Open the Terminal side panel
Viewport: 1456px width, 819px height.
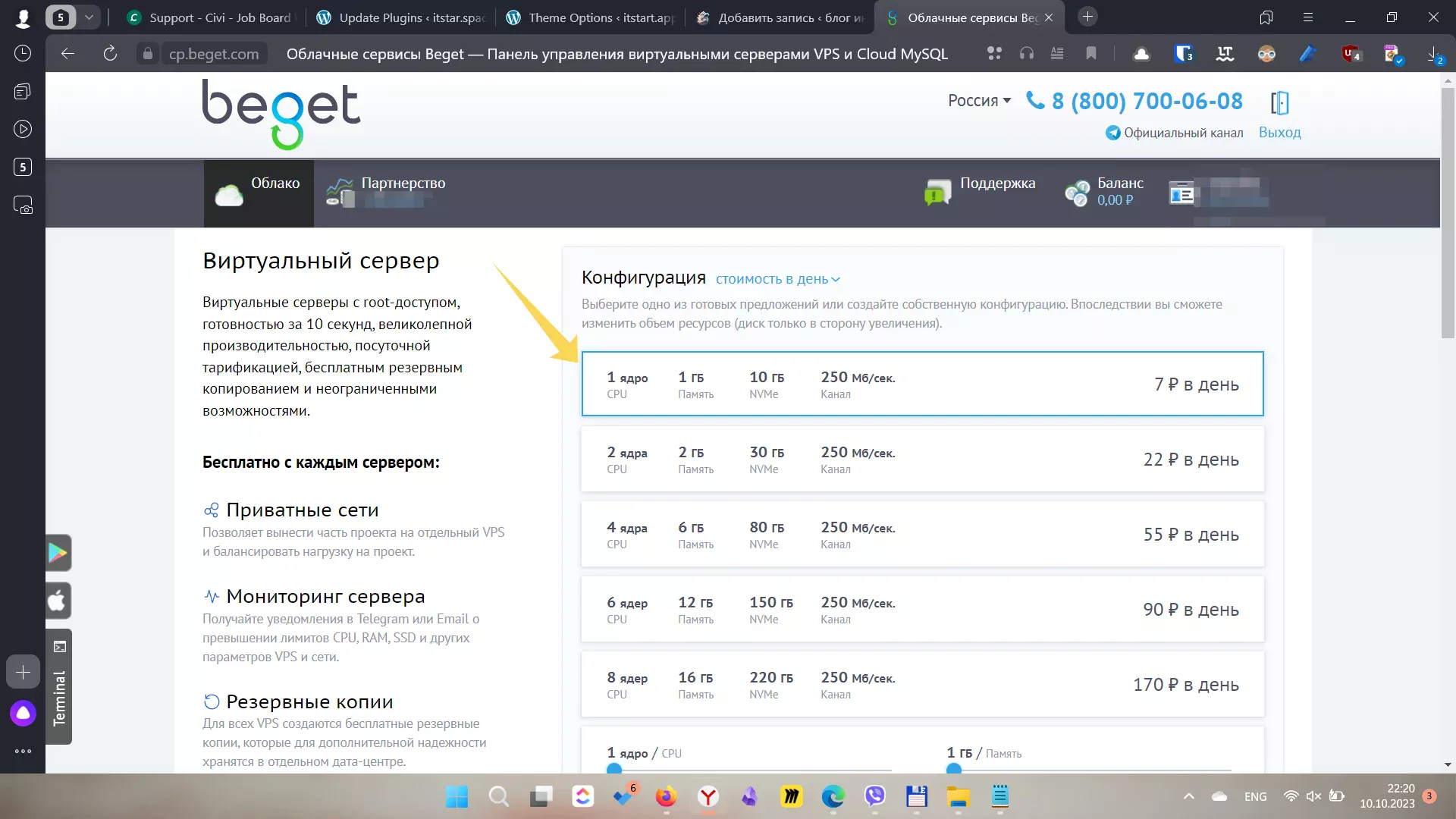pos(59,687)
